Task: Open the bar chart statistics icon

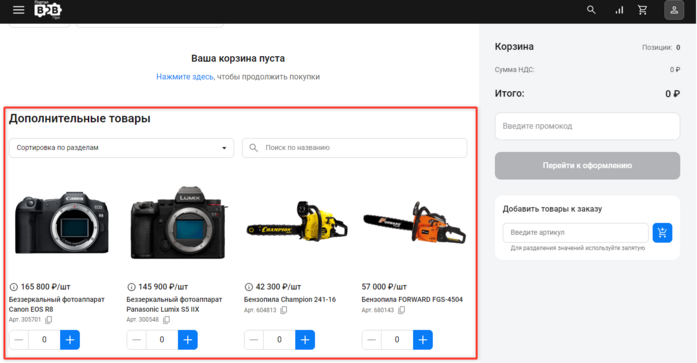Action: pyautogui.click(x=619, y=10)
